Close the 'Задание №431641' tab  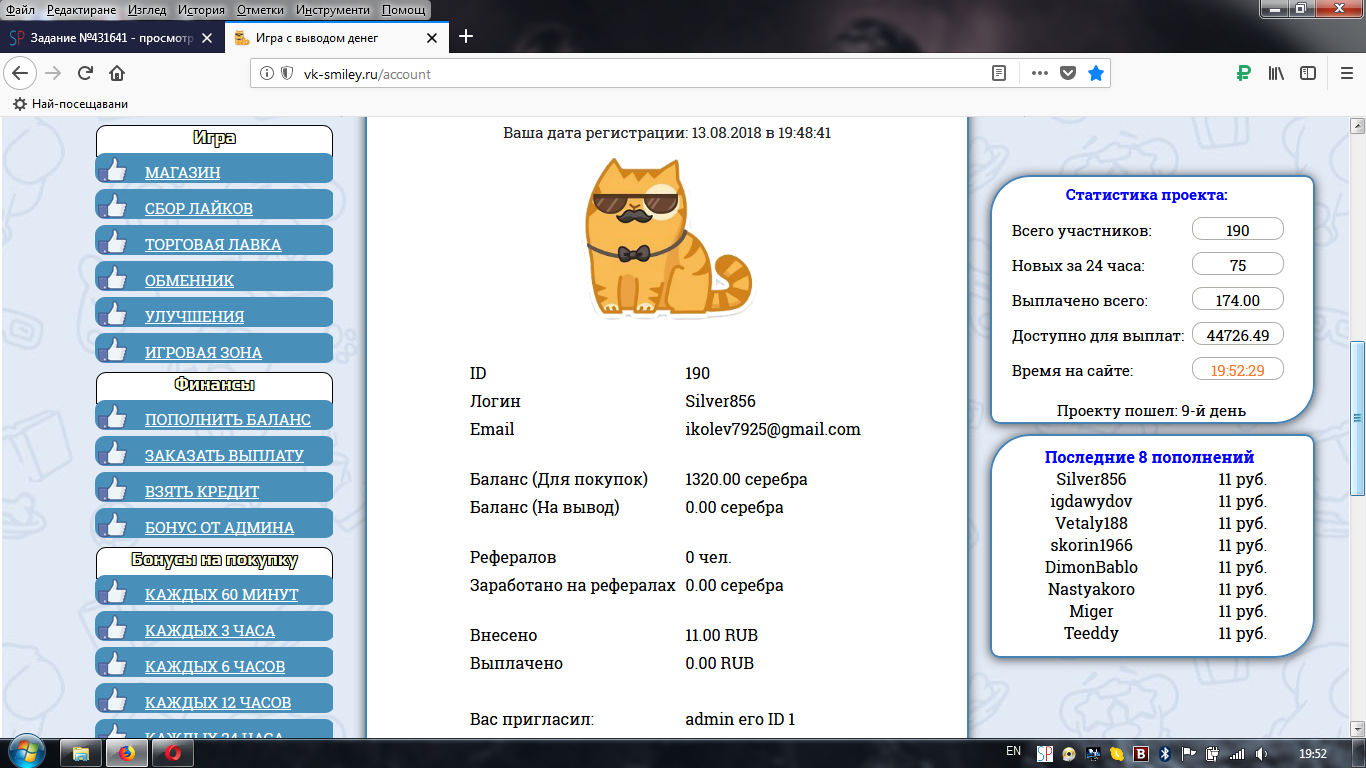tap(207, 38)
